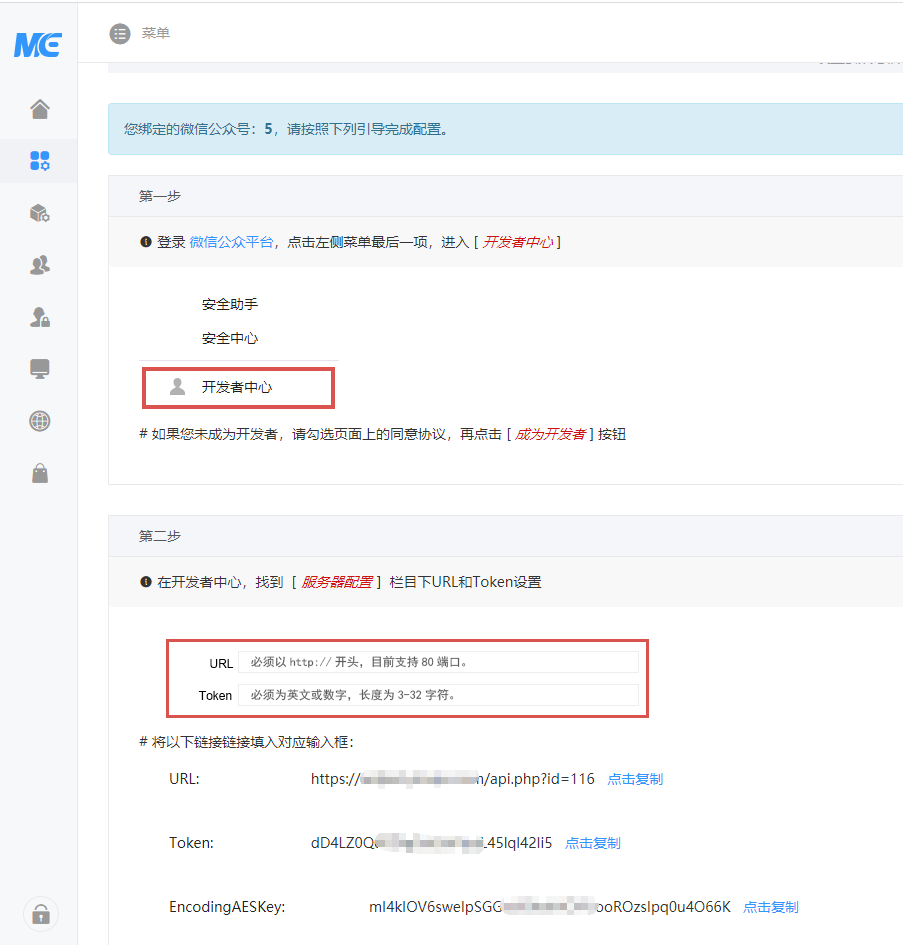The height and width of the screenshot is (945, 903).
Task: Click 点击复制 next to the URL
Action: click(x=635, y=779)
